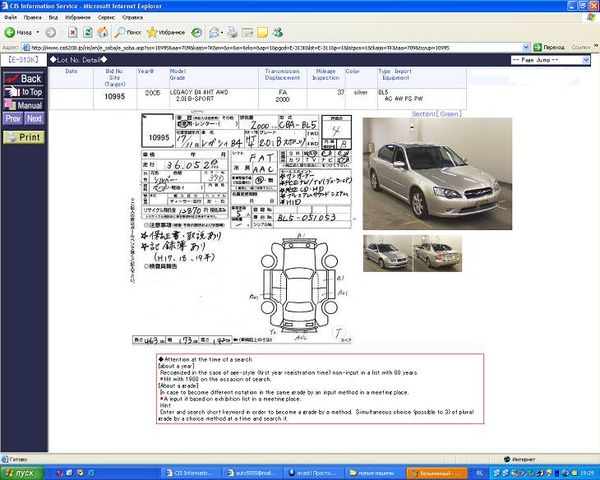Open the Вид menu

(x=53, y=18)
